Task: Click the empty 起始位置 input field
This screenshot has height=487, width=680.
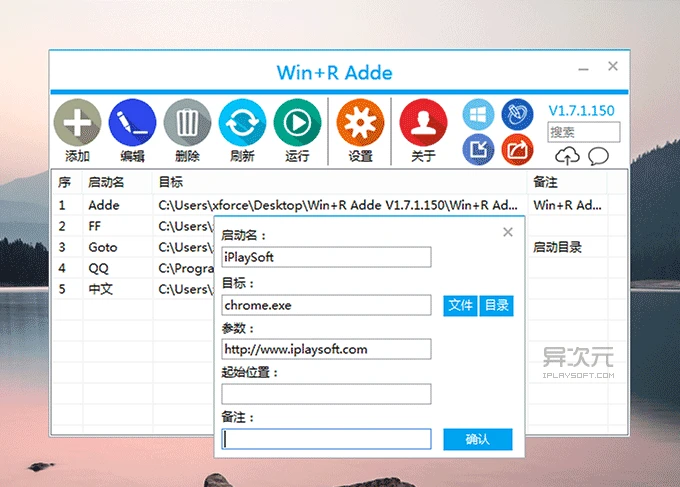Action: point(326,394)
